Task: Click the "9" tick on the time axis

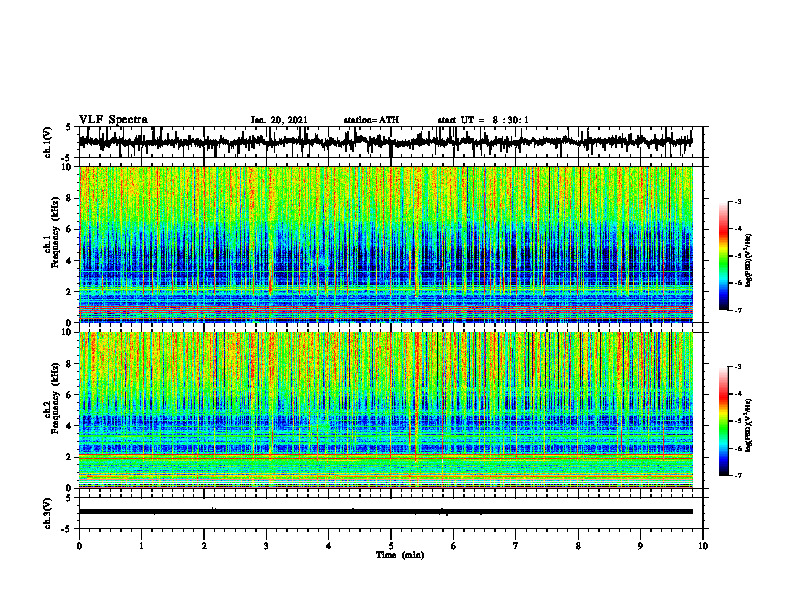Action: (x=640, y=546)
